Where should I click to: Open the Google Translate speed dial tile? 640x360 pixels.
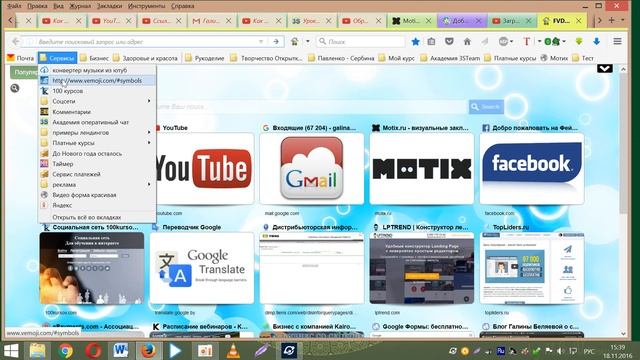click(202, 268)
